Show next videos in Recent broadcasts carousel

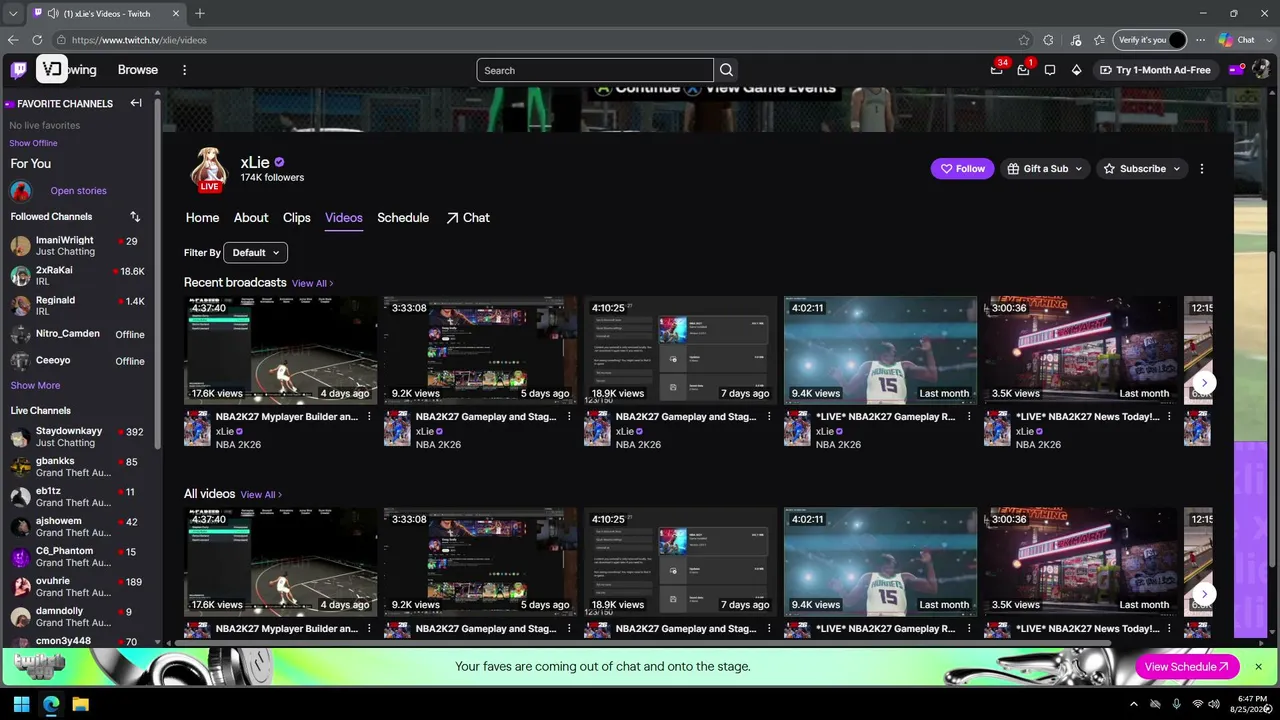[1205, 382]
